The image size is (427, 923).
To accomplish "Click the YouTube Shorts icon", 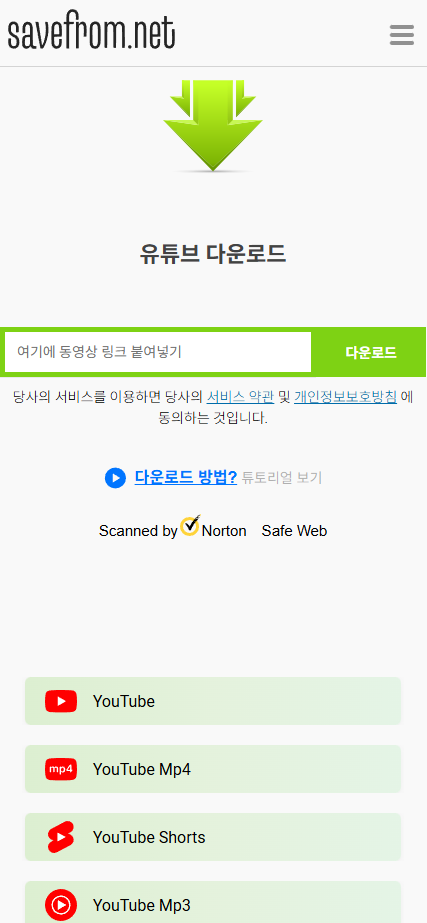I will point(61,837).
